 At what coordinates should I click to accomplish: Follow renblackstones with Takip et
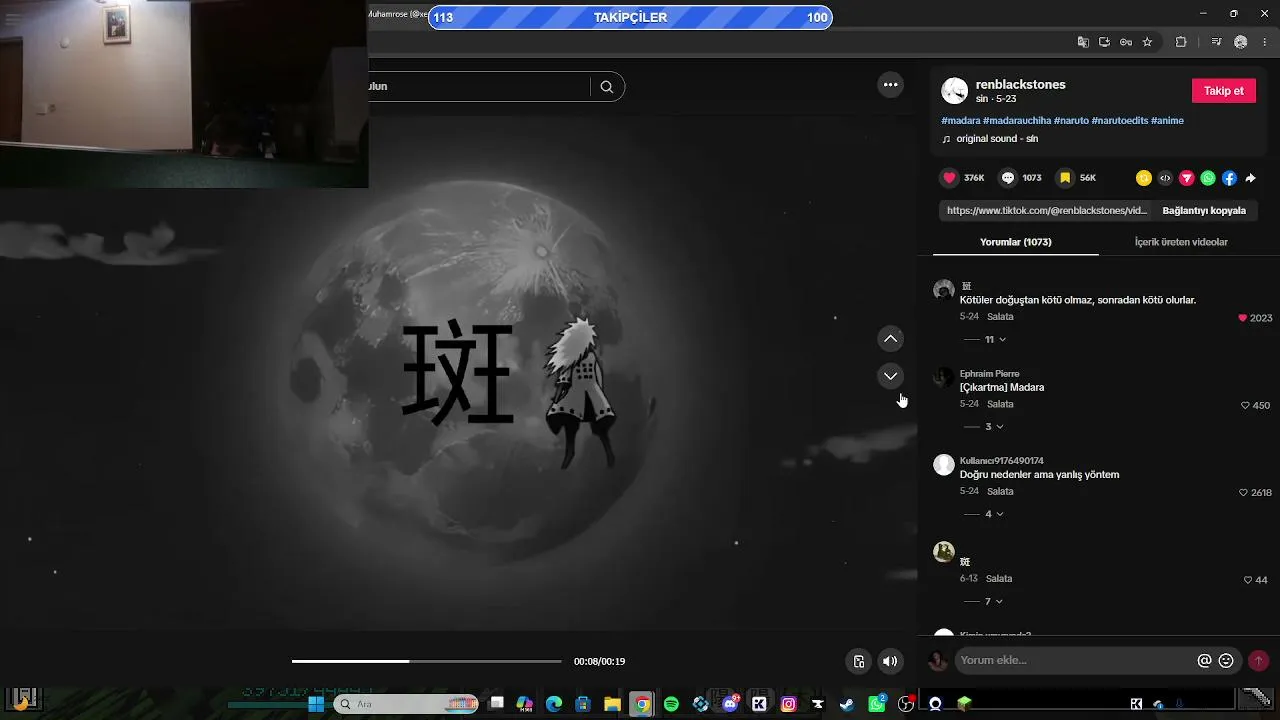click(1223, 91)
